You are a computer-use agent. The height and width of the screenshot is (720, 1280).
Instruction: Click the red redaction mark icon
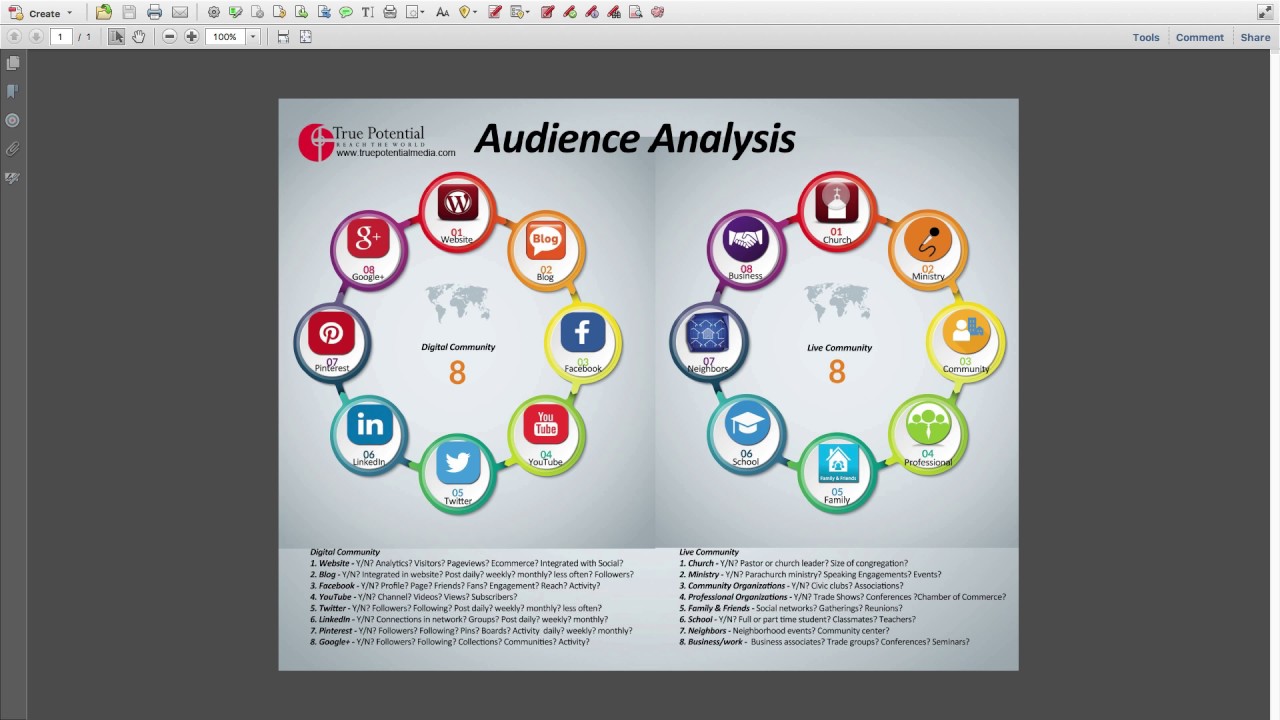(547, 12)
